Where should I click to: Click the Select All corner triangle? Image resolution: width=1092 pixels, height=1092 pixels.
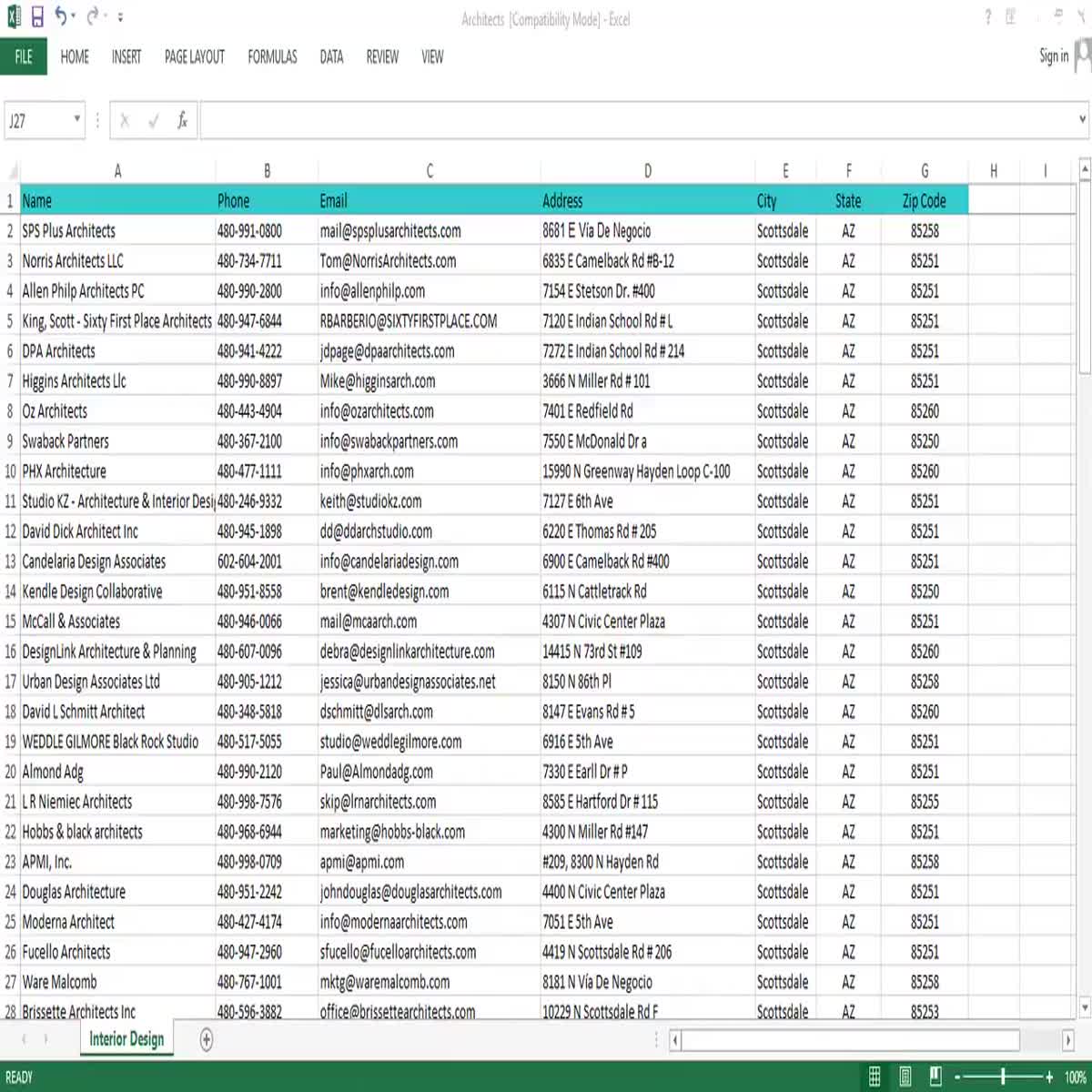pos(11,171)
